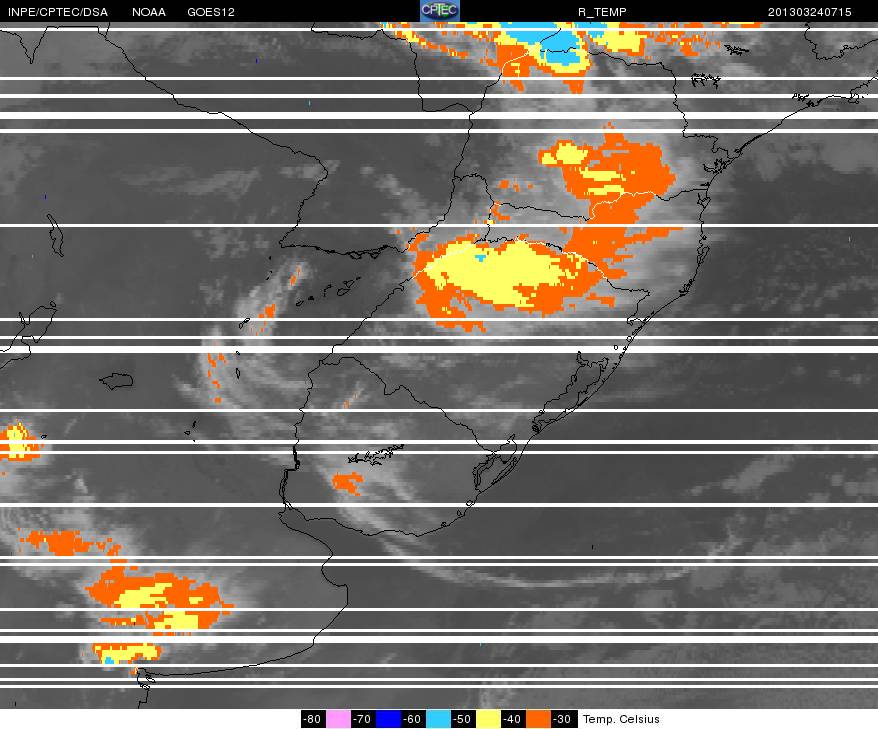Select the -50 legend value

click(463, 719)
